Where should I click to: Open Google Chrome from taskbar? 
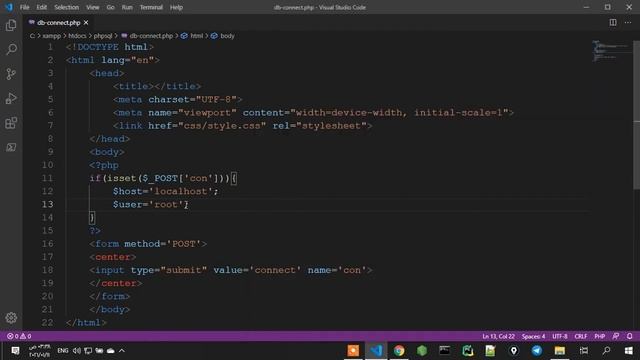pos(399,350)
